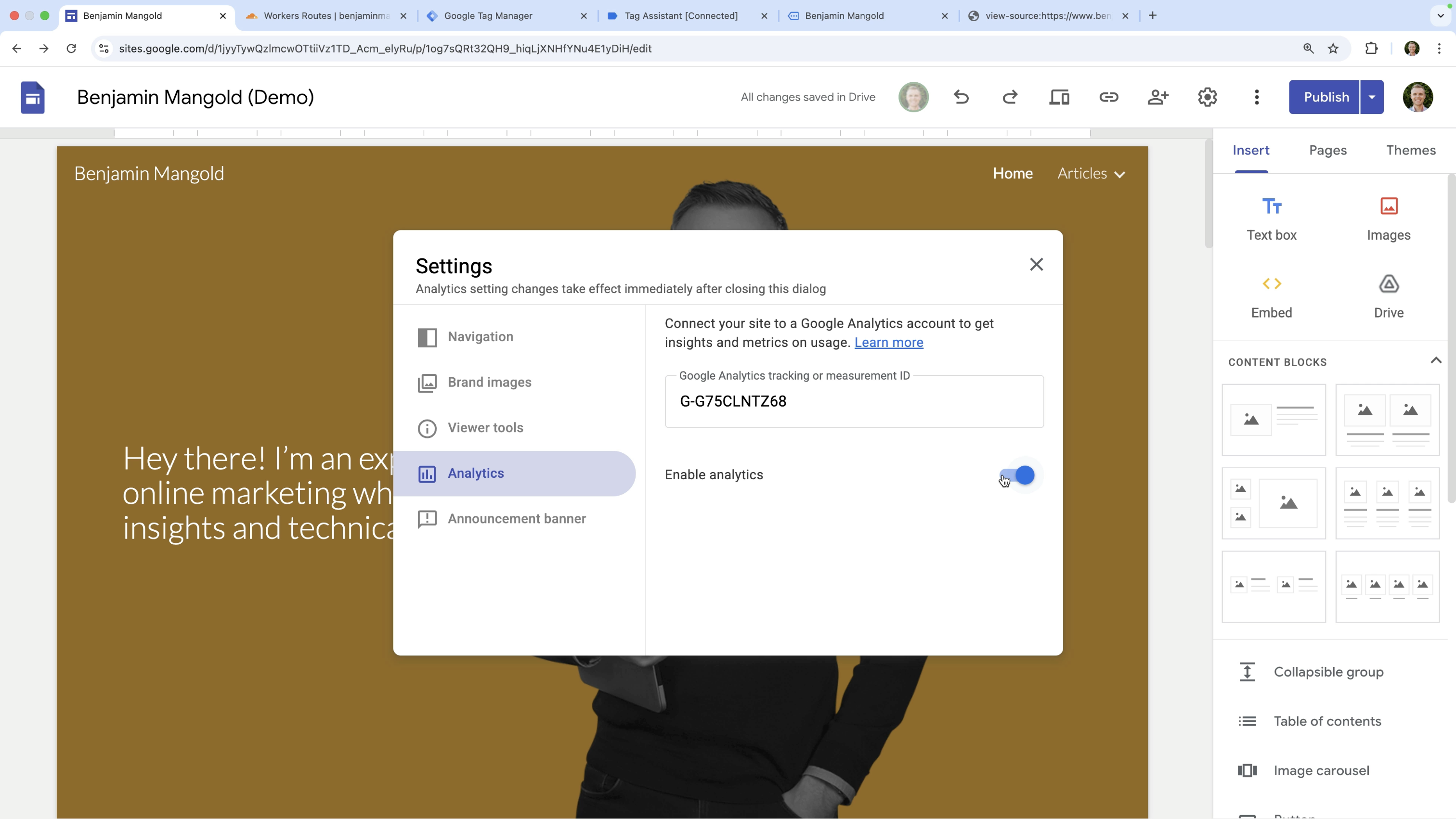Screen dimensions: 1456x819
Task: Toggle the Enable analytics switch
Action: pyautogui.click(x=1017, y=475)
